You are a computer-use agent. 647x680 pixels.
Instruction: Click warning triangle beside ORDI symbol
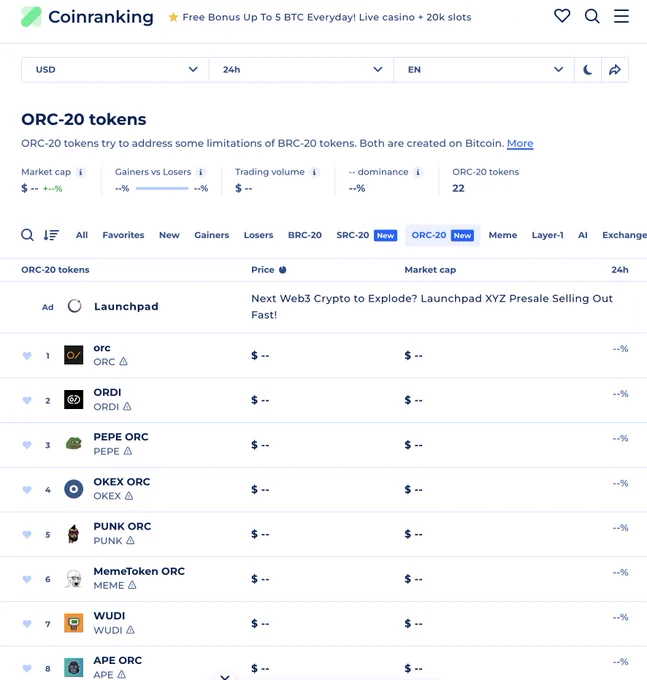[127, 407]
